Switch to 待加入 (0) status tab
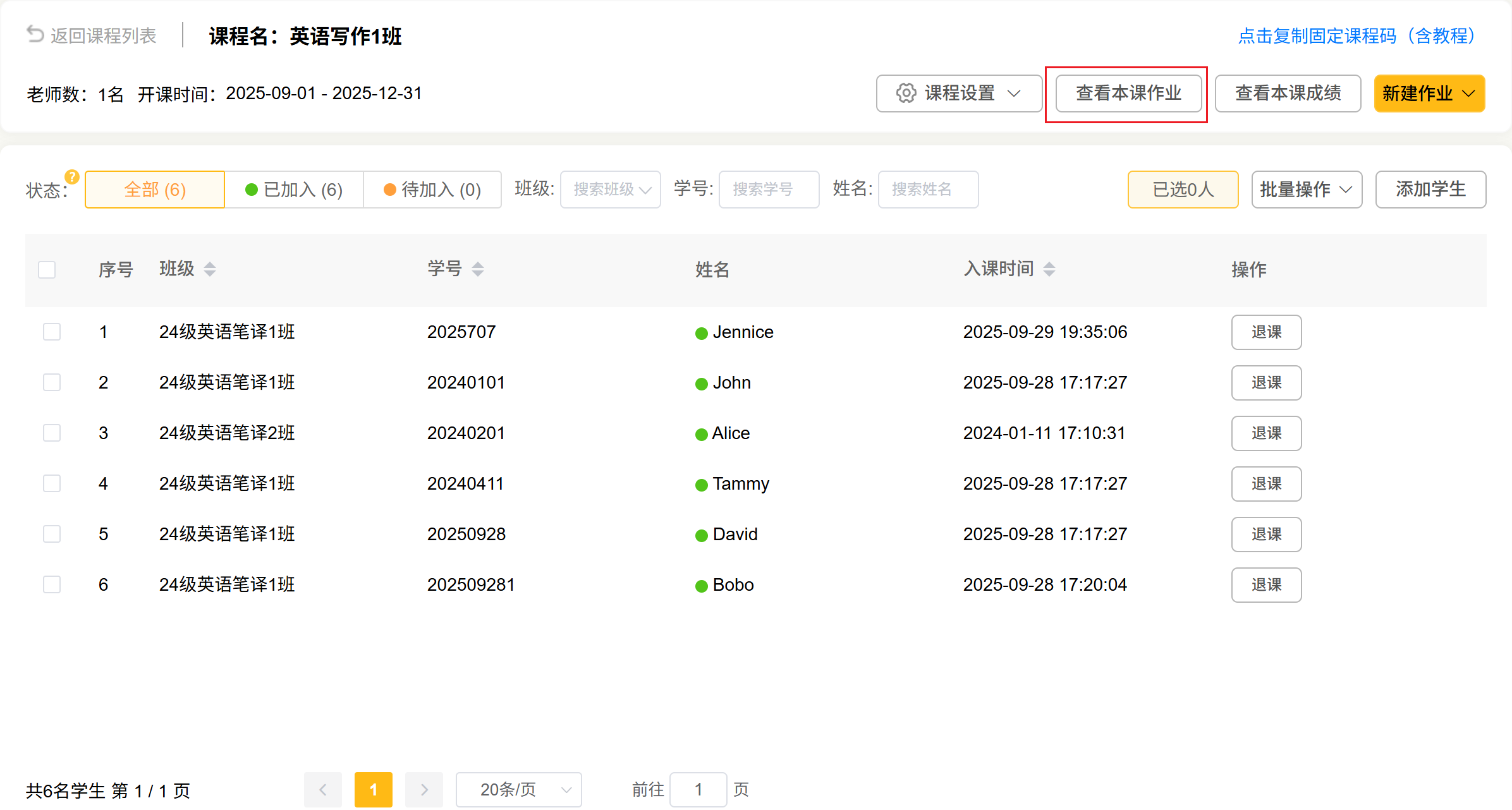 click(x=432, y=190)
